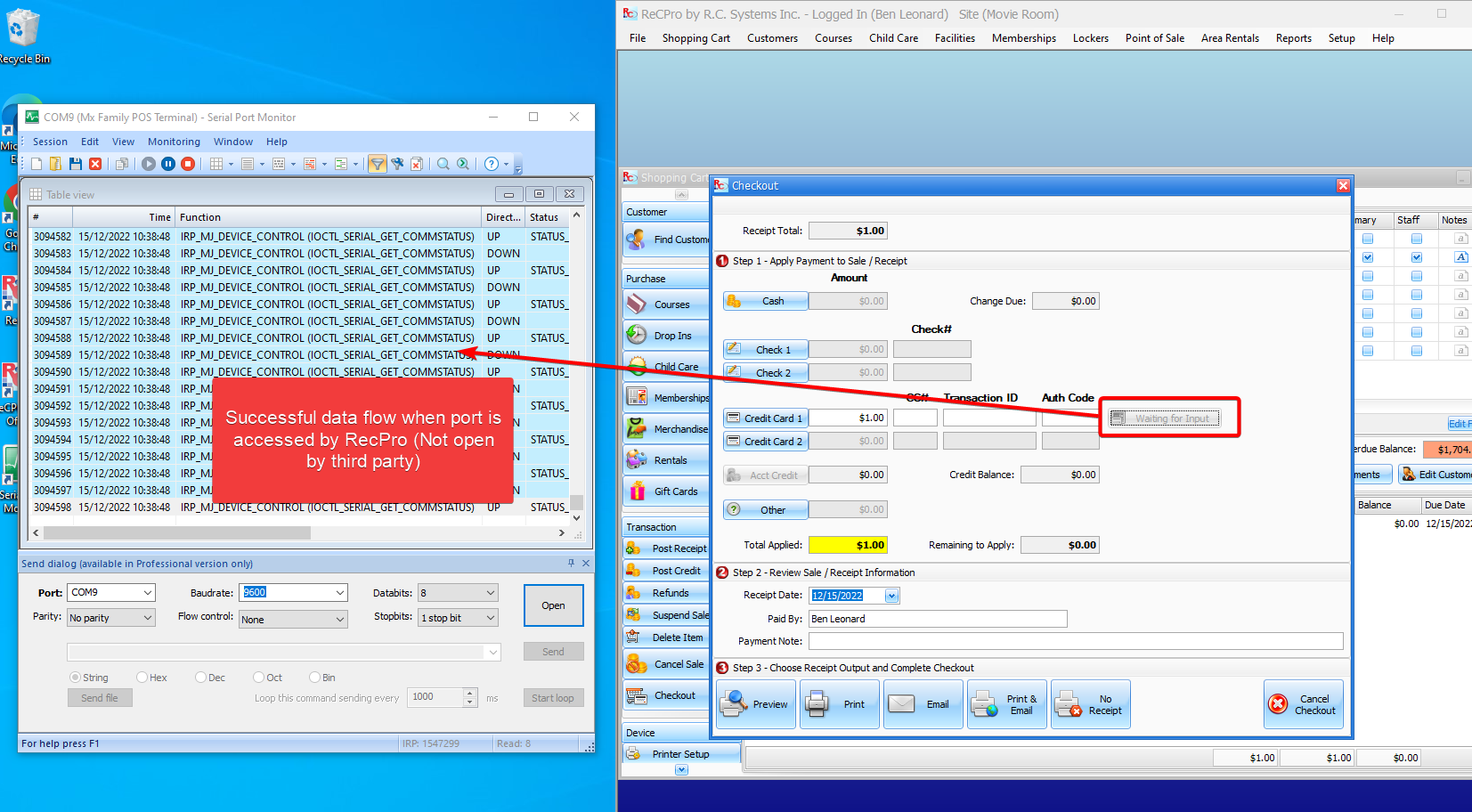
Task: Open the Memberships menu in RecPro
Action: 1024,38
